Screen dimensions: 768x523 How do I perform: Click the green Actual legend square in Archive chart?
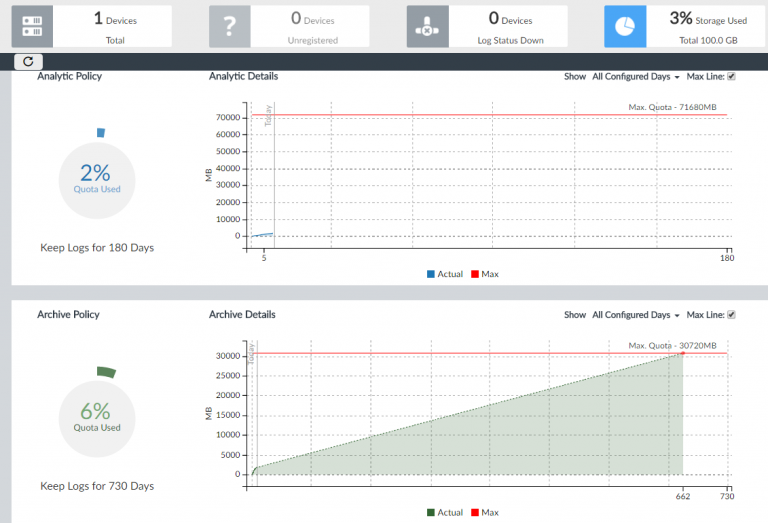(431, 512)
